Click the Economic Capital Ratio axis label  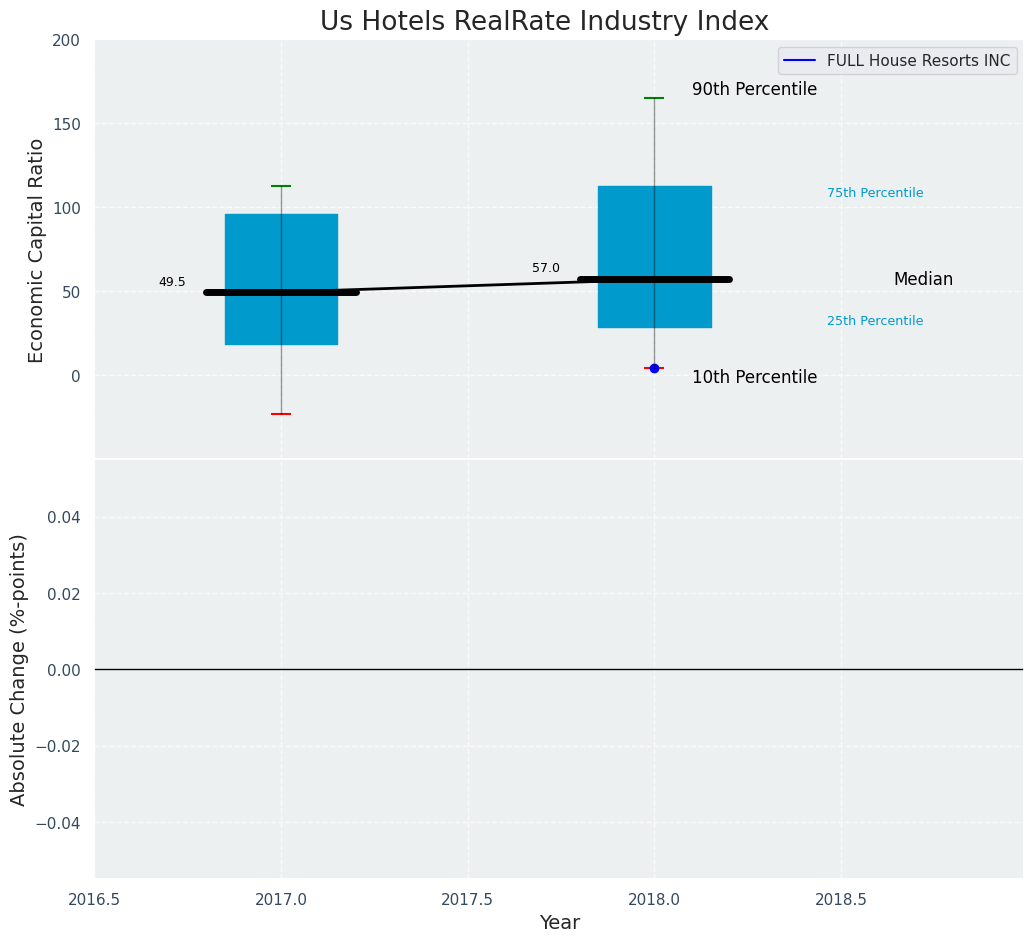pyautogui.click(x=36, y=251)
